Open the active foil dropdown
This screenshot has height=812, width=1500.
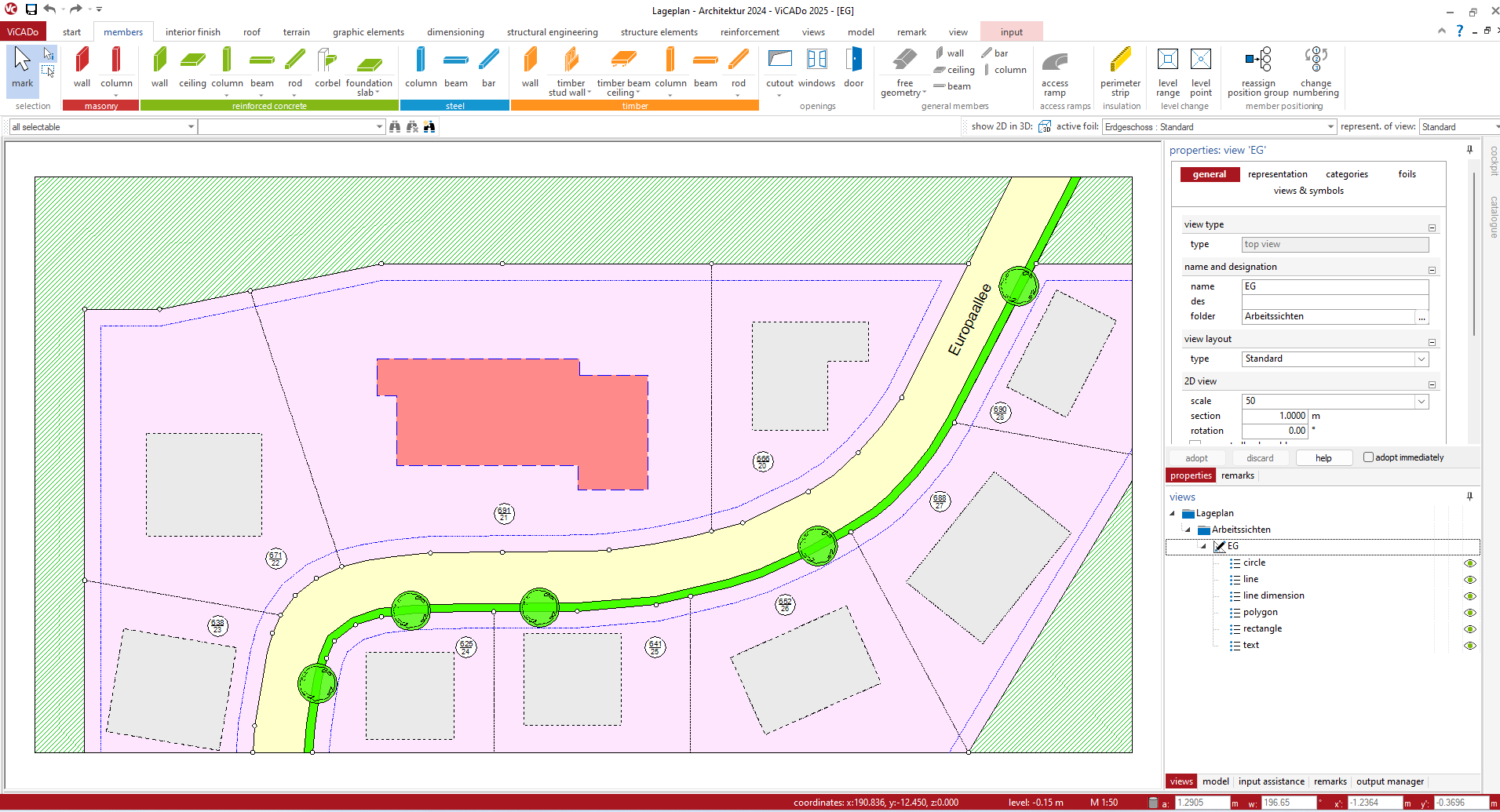pyautogui.click(x=1330, y=127)
